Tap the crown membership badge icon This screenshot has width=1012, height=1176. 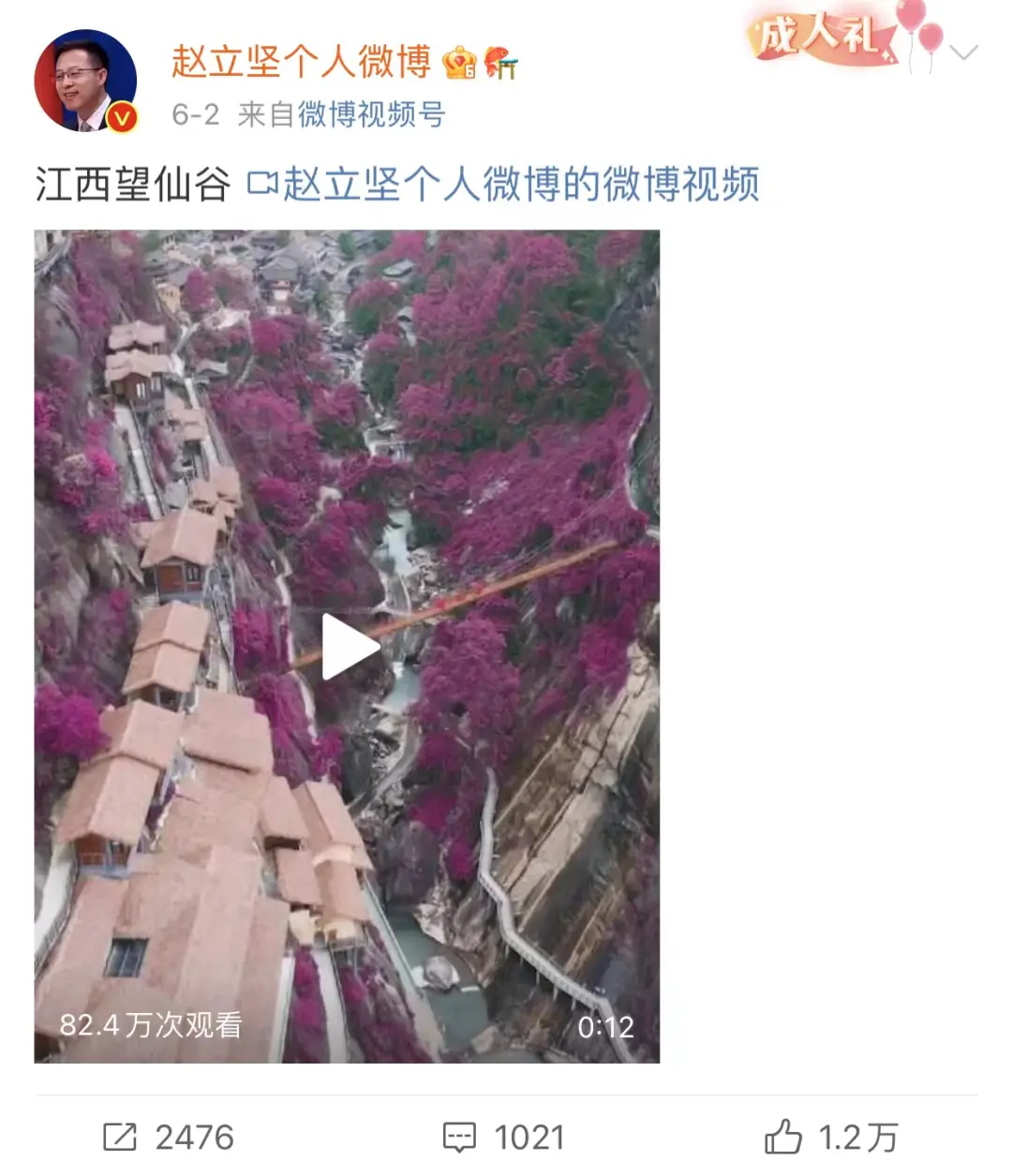[459, 63]
